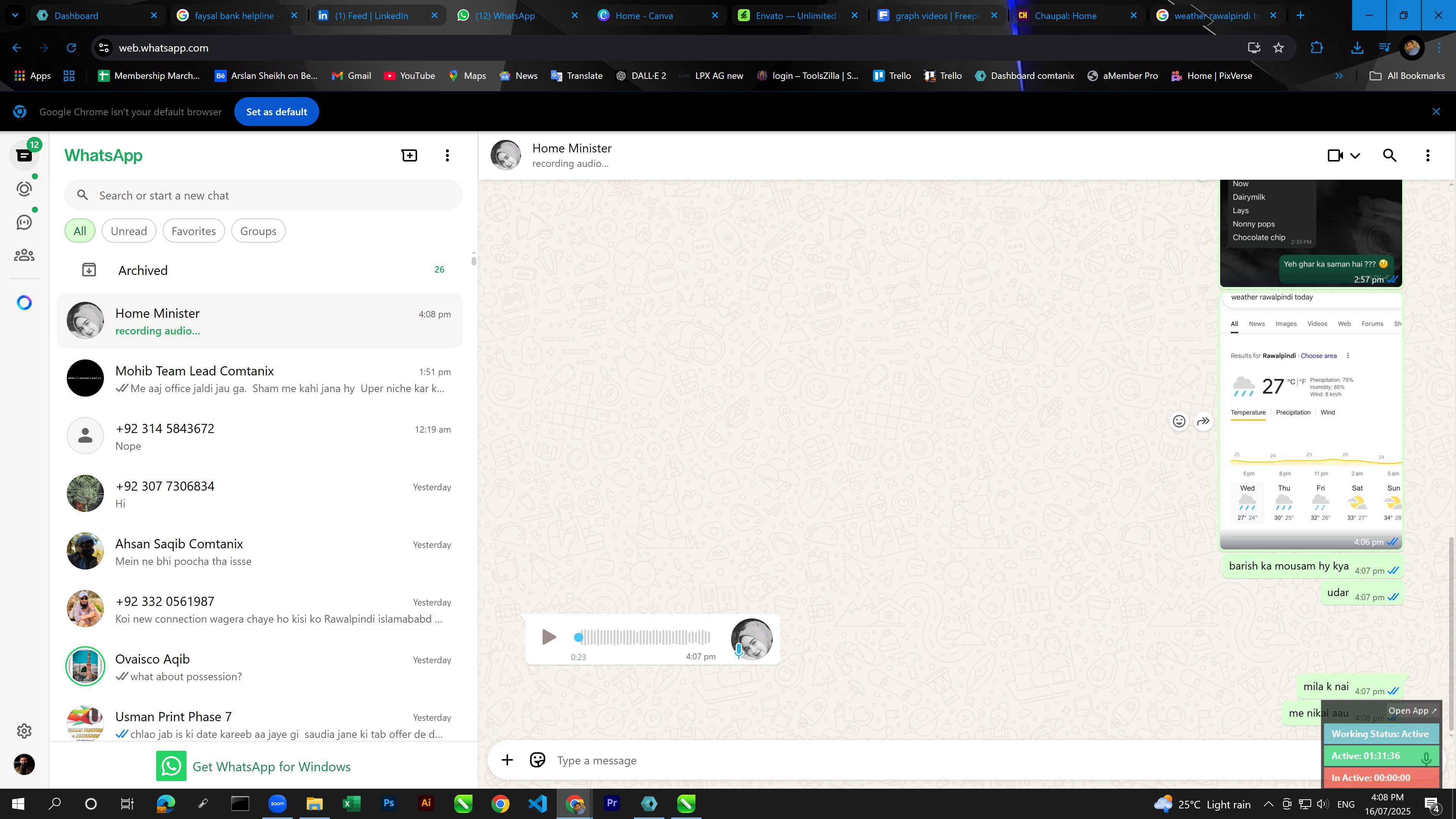Image resolution: width=1456 pixels, height=819 pixels.
Task: Select the All chat filter
Action: pos(80,231)
